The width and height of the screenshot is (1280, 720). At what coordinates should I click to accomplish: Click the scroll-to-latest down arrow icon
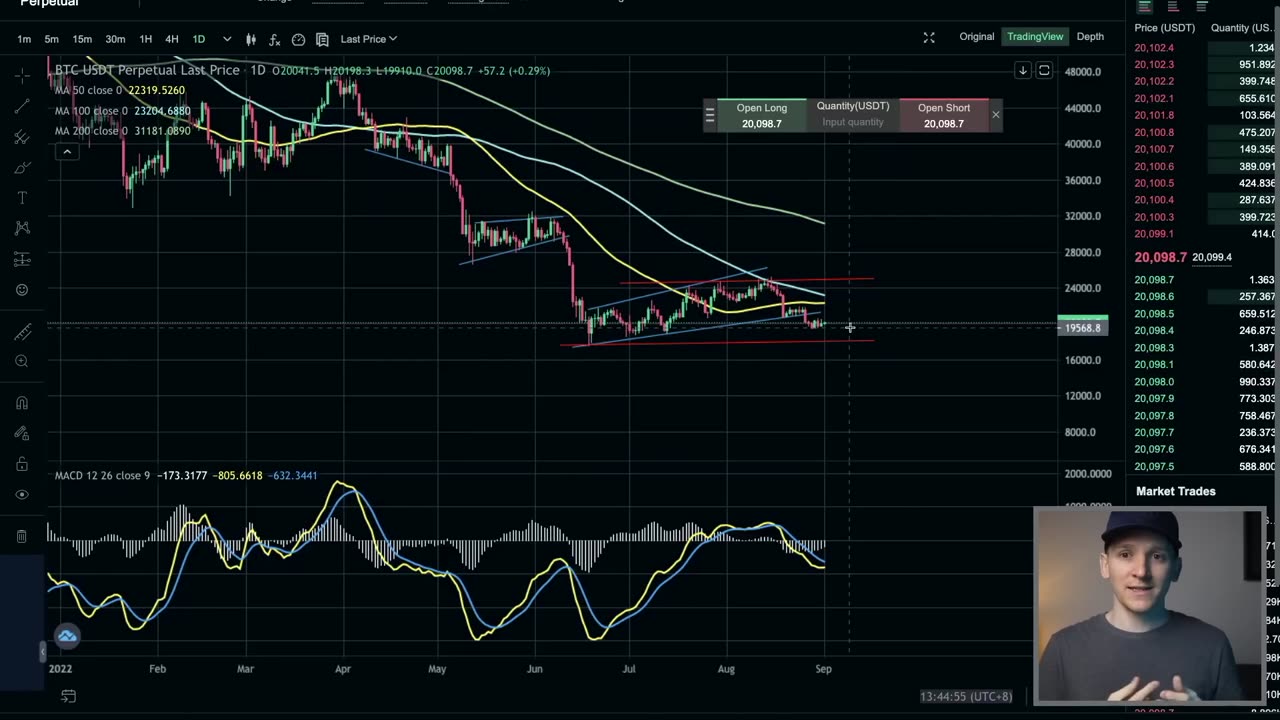(1023, 70)
